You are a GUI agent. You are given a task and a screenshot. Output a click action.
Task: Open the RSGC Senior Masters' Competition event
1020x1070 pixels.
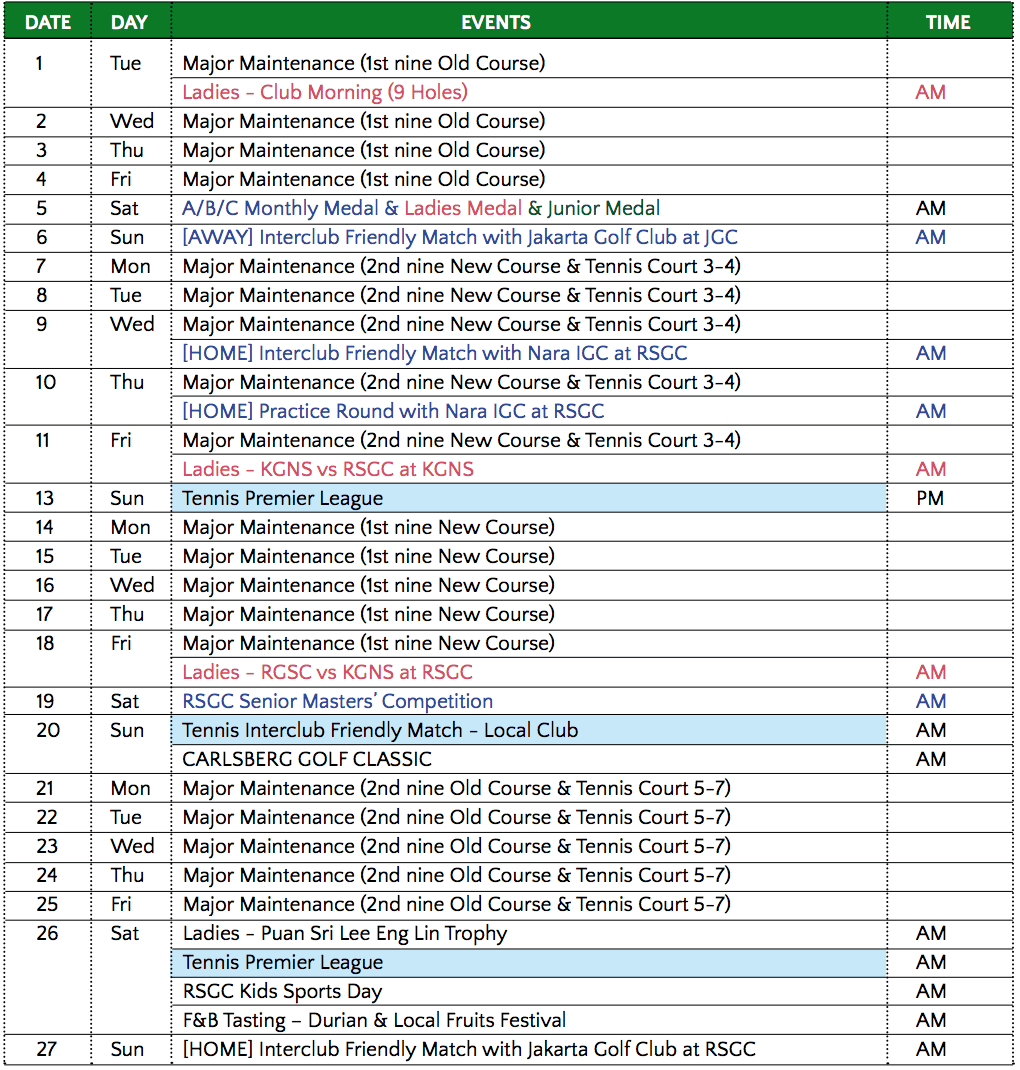pos(337,701)
